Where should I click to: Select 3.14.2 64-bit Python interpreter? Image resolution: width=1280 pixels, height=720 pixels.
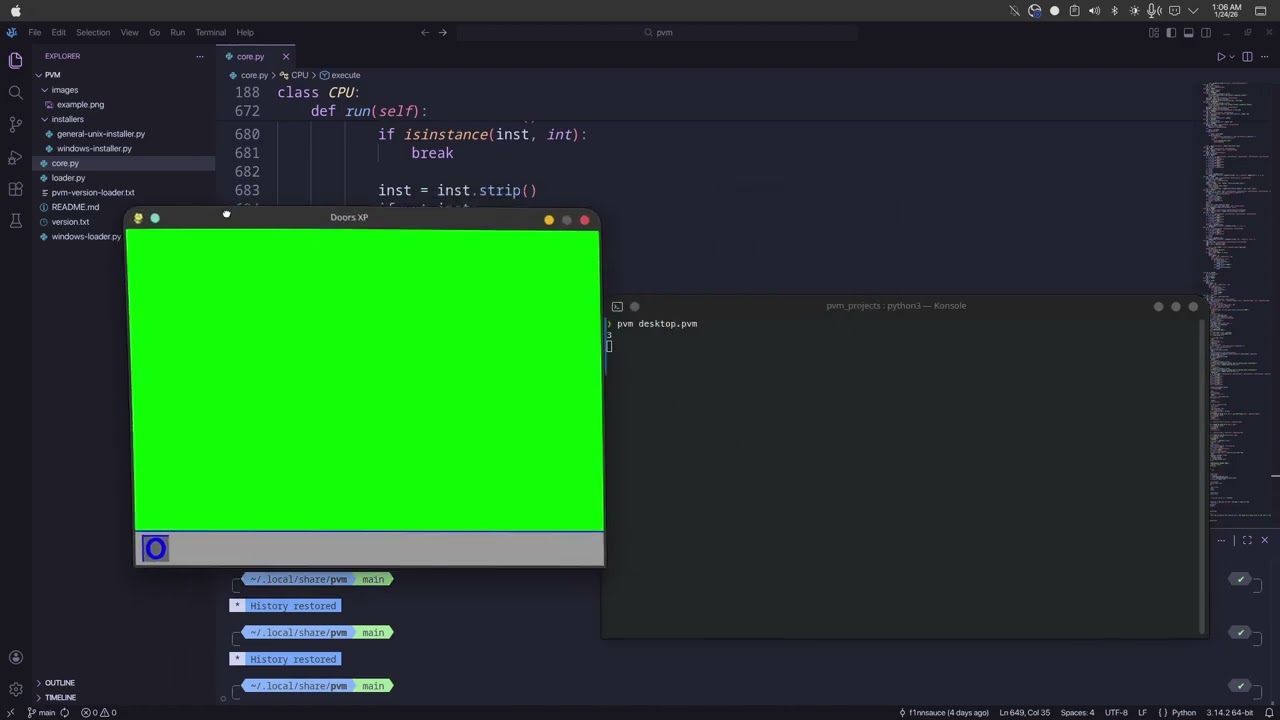1229,713
